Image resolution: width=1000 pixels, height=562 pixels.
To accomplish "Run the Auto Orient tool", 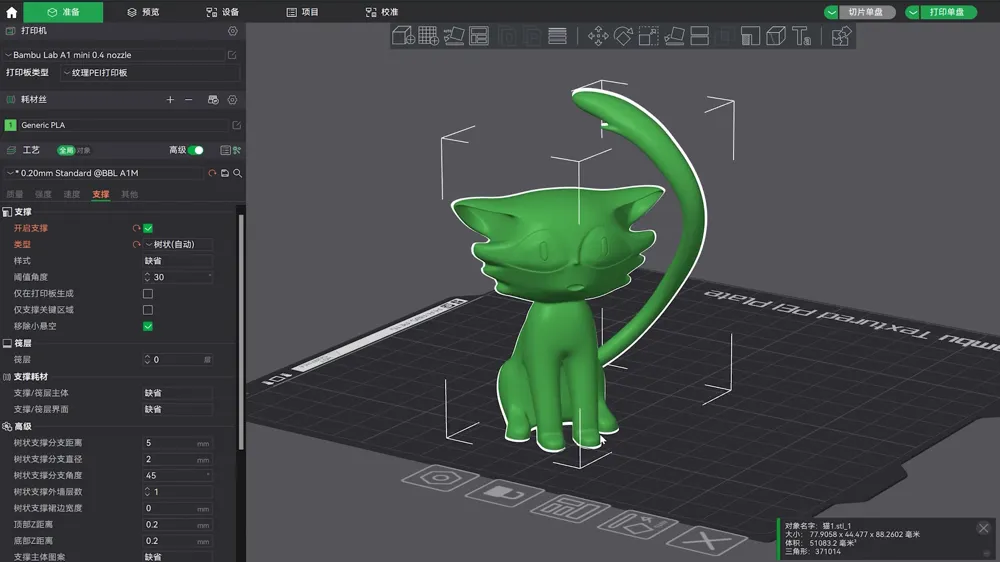I will coord(453,36).
